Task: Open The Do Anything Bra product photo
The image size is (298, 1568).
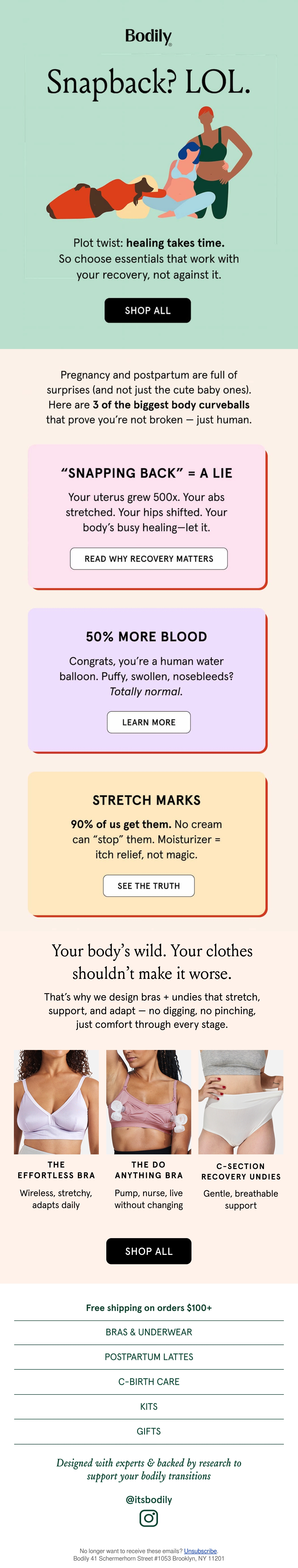Action: pyautogui.click(x=149, y=1101)
